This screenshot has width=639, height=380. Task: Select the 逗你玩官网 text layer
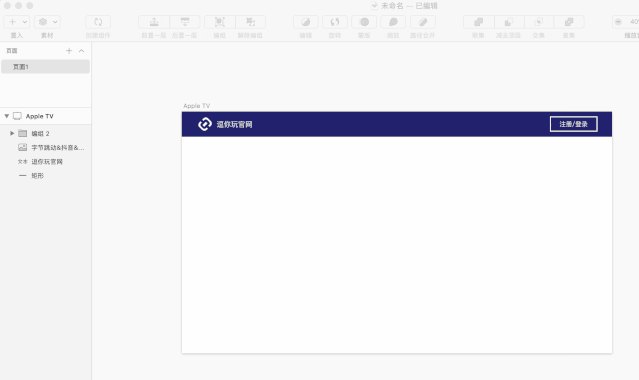pyautogui.click(x=46, y=162)
